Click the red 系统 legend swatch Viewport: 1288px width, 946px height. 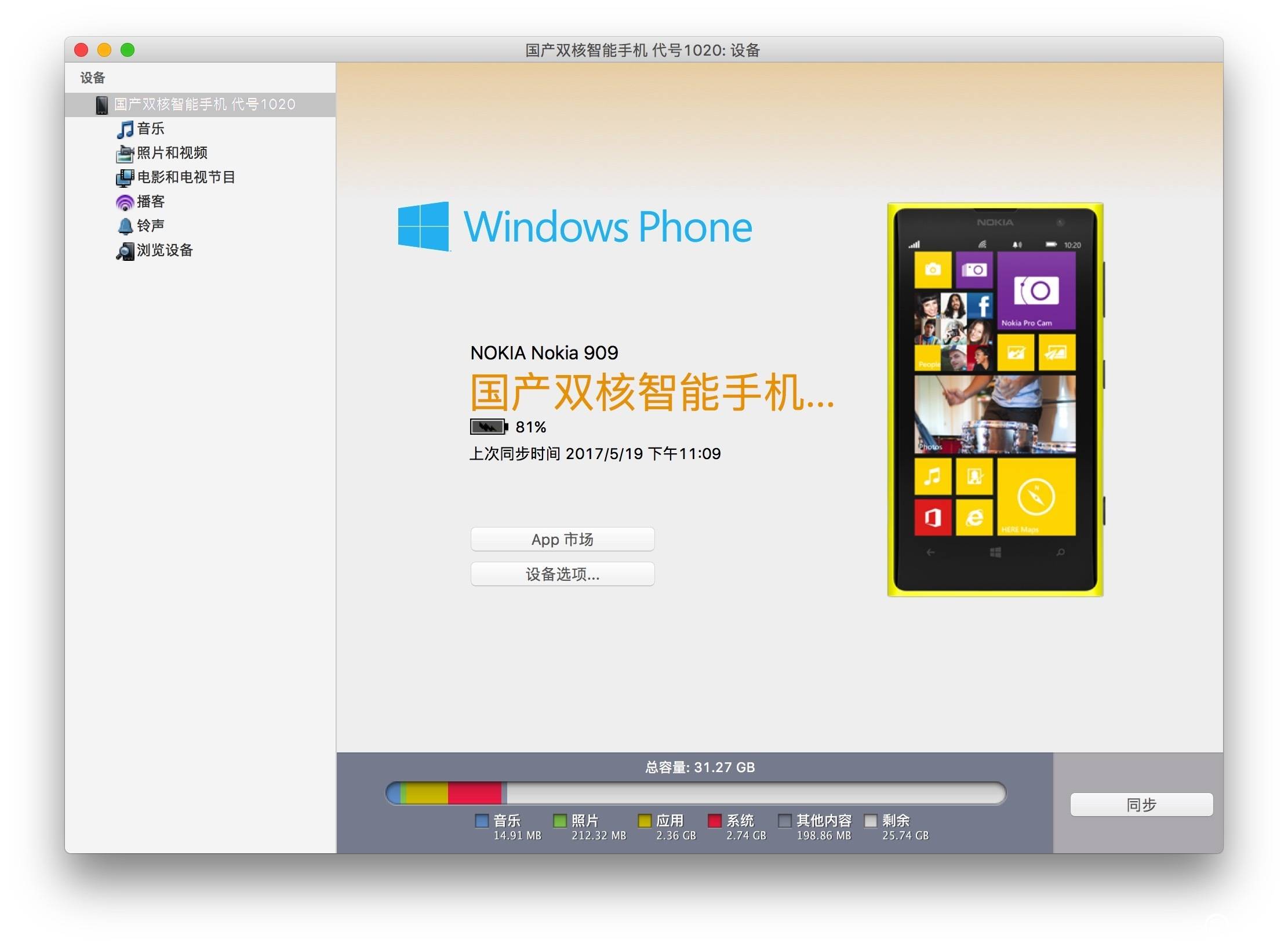[x=715, y=821]
